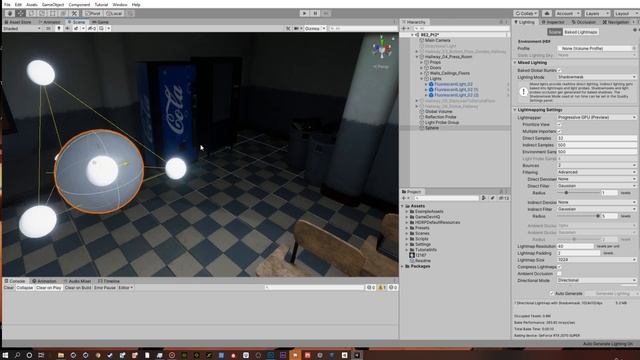Toggle scene grid visibility icon

tap(102, 29)
